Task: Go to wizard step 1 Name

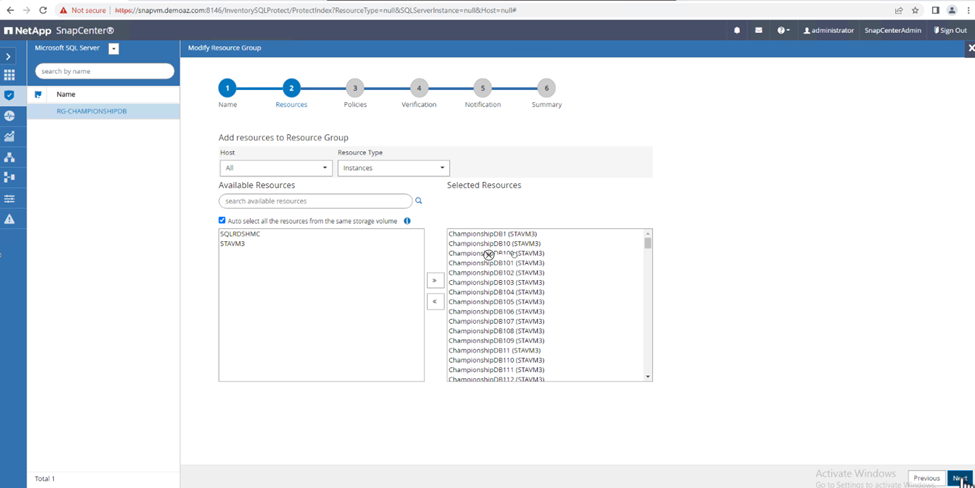Action: point(228,88)
